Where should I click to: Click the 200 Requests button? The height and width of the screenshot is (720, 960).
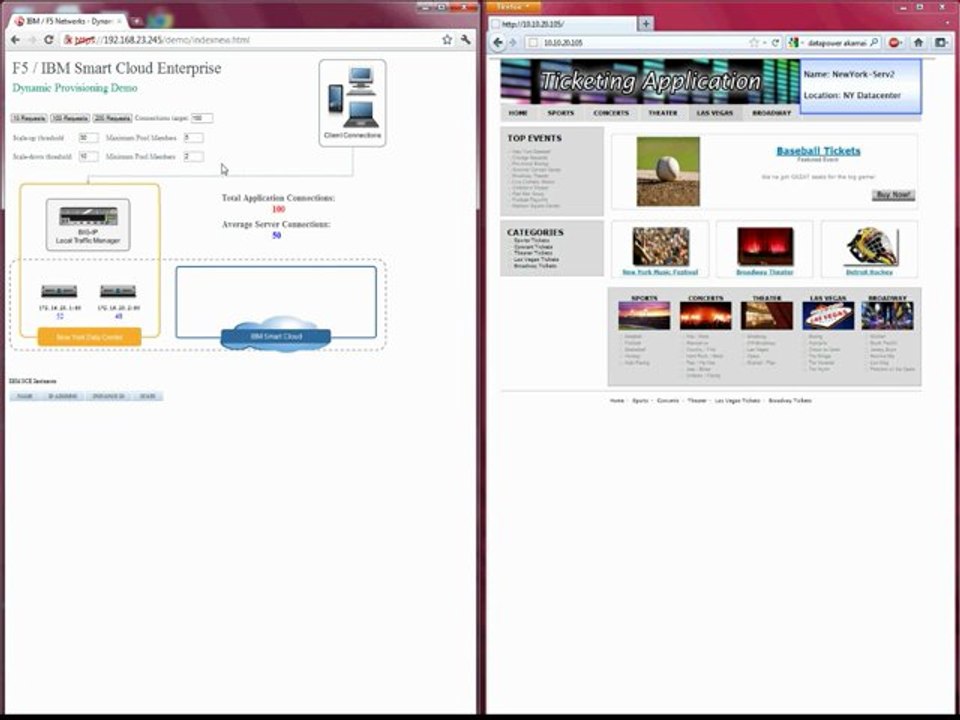tap(113, 118)
